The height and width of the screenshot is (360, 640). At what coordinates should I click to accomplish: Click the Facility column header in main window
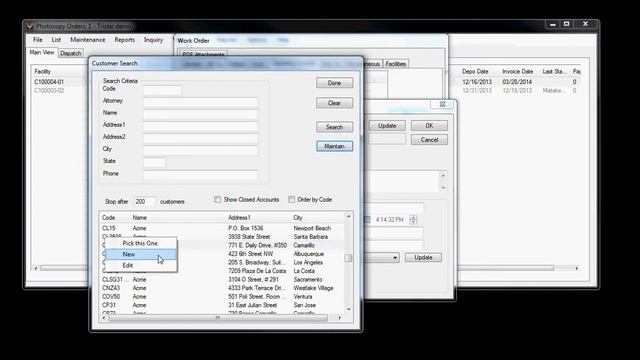coord(42,71)
